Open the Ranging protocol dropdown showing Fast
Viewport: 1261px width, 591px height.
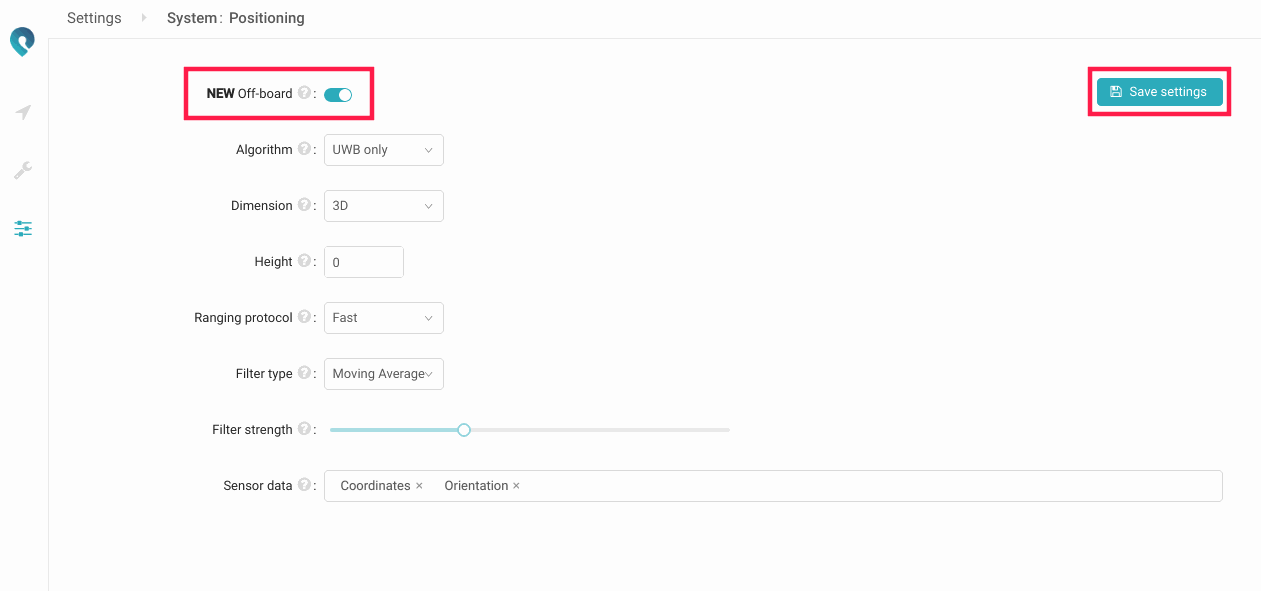click(x=383, y=318)
